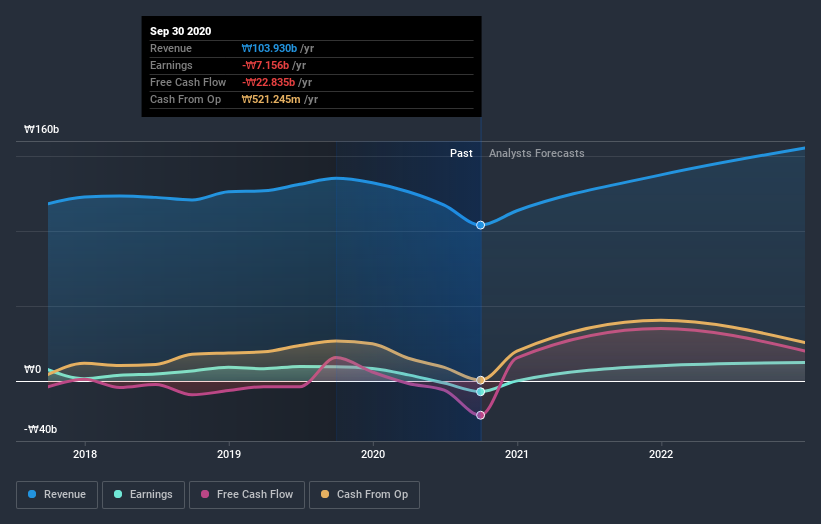Viewport: 821px width, 524px height.
Task: Click the 2019 x-axis label
Action: tap(229, 454)
